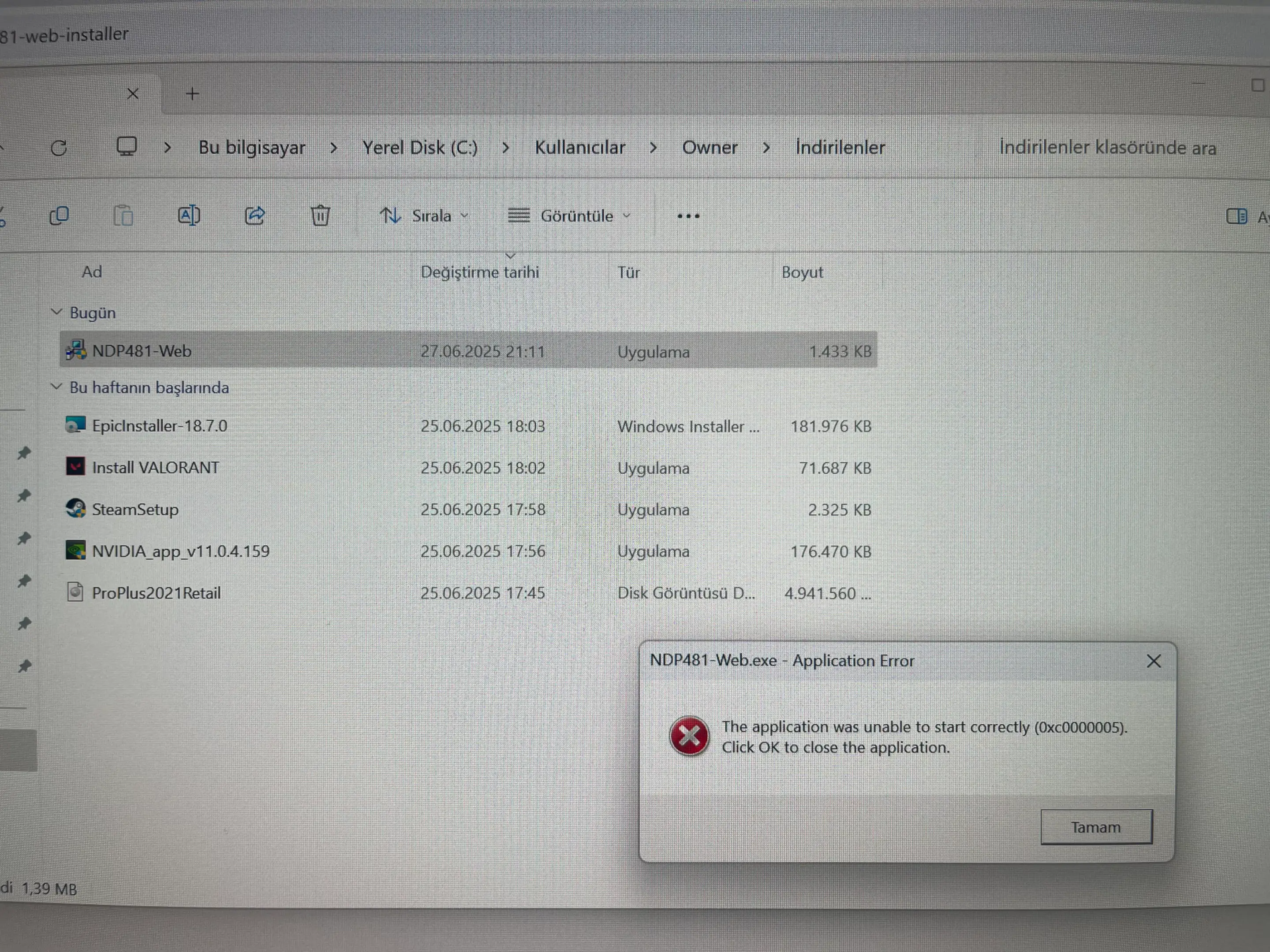Image resolution: width=1270 pixels, height=952 pixels.
Task: Click the 25.06.2025 17:45 date cell
Action: (482, 593)
